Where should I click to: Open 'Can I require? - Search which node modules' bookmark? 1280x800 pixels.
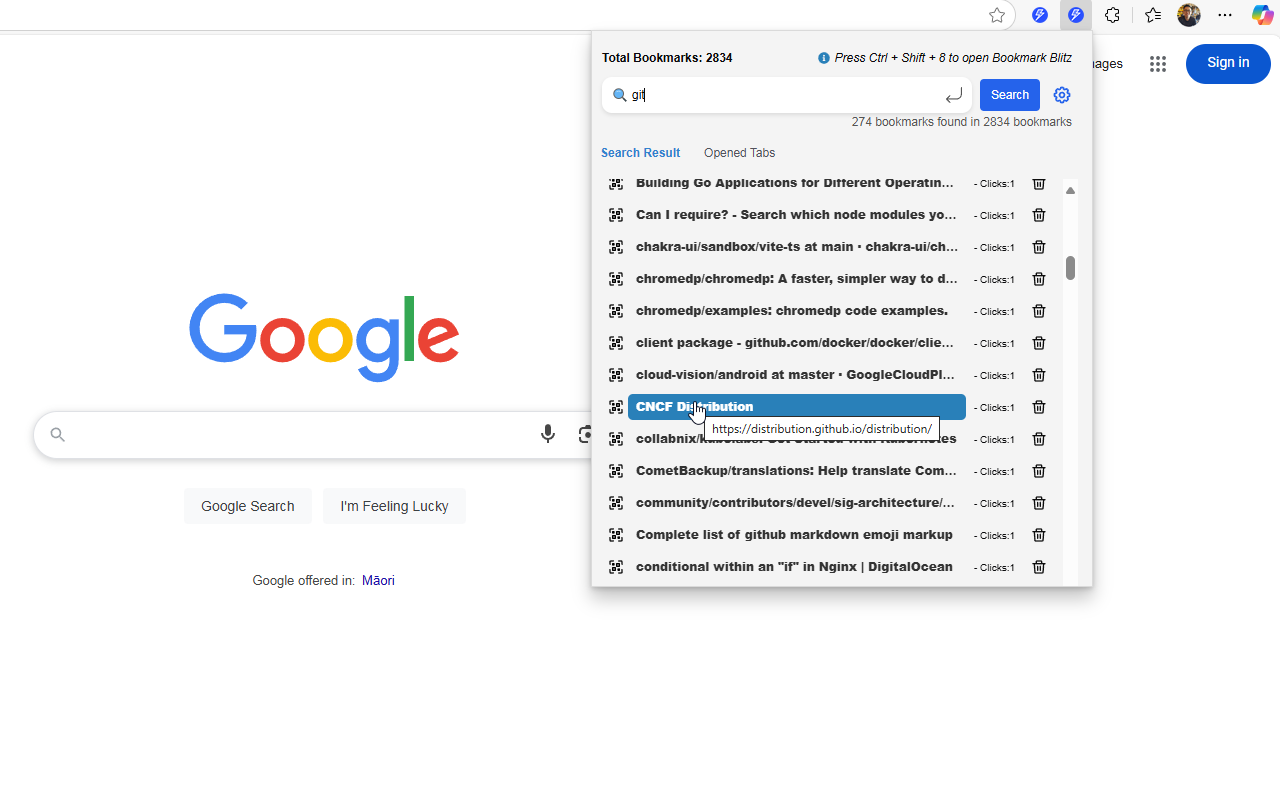797,215
